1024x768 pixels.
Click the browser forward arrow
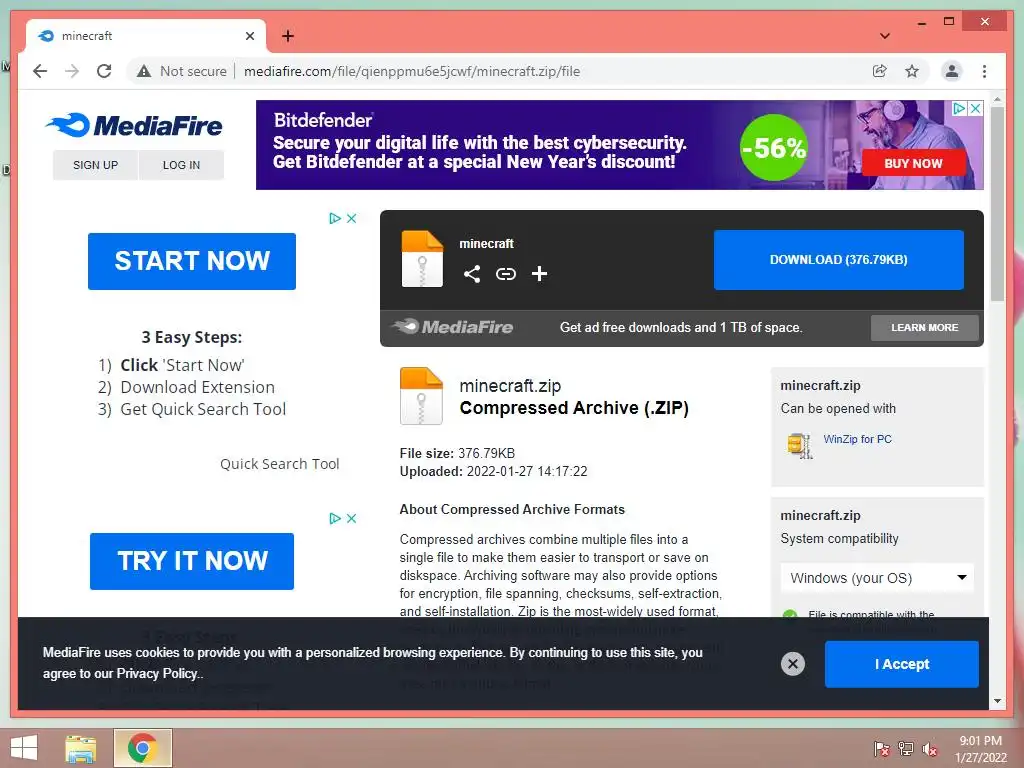tap(72, 71)
